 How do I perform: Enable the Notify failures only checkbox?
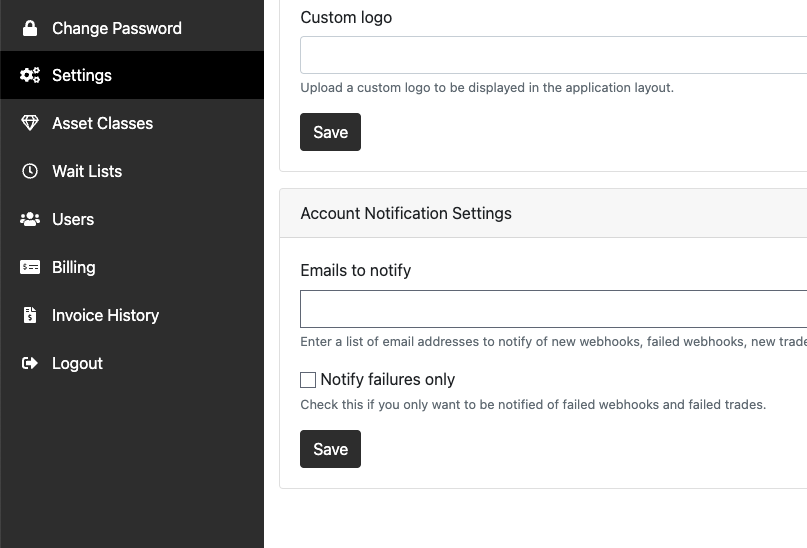coord(308,380)
